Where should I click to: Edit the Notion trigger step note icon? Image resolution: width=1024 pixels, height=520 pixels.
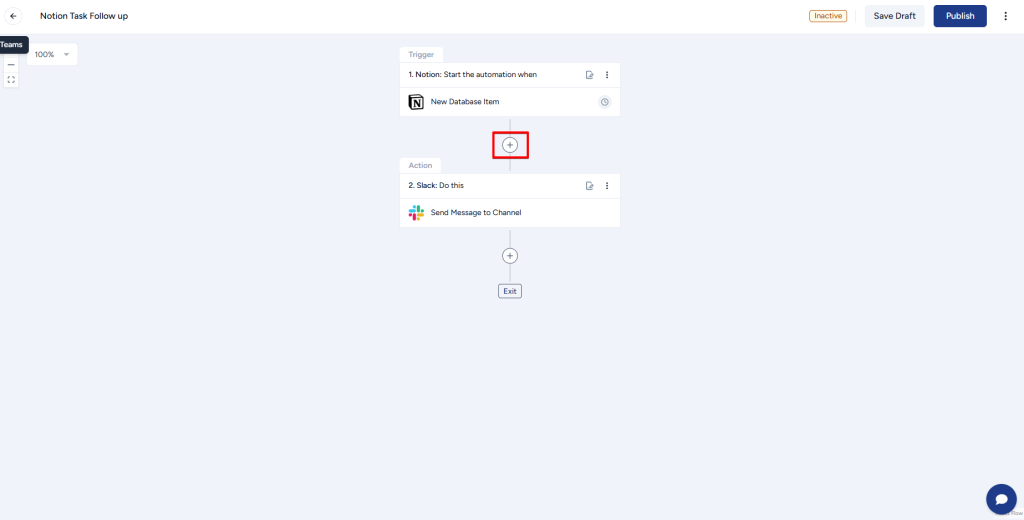590,75
